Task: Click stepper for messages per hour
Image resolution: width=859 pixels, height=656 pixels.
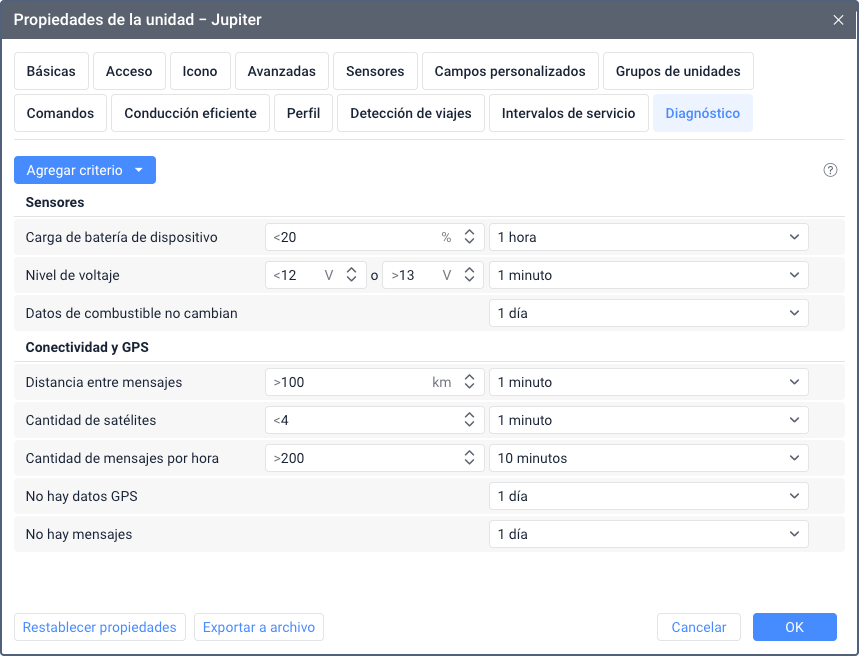Action: point(469,458)
